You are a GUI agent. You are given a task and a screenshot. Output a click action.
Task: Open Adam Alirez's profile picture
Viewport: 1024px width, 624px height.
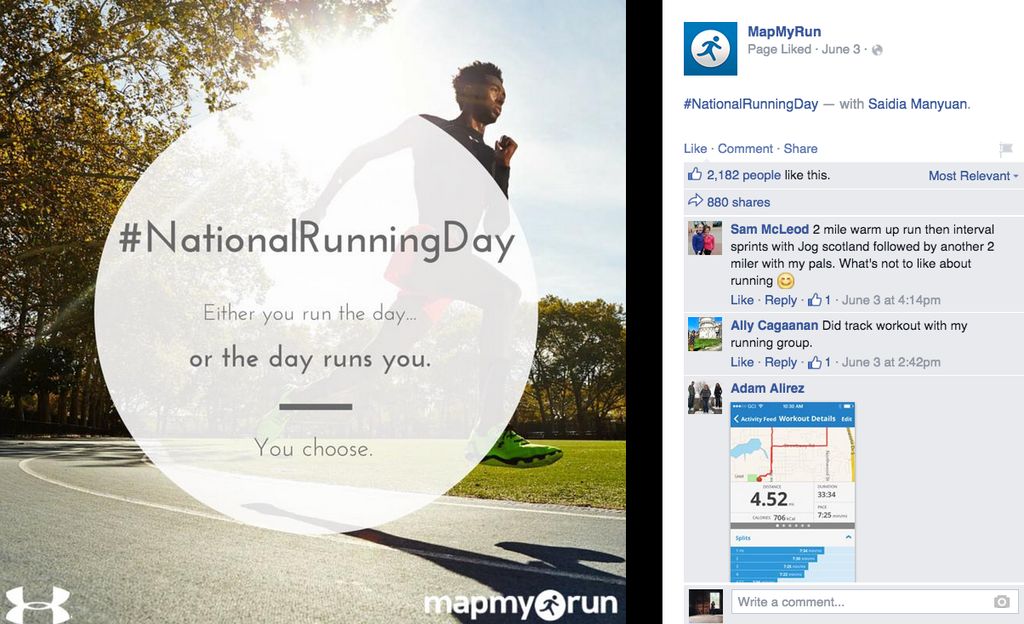coord(705,397)
